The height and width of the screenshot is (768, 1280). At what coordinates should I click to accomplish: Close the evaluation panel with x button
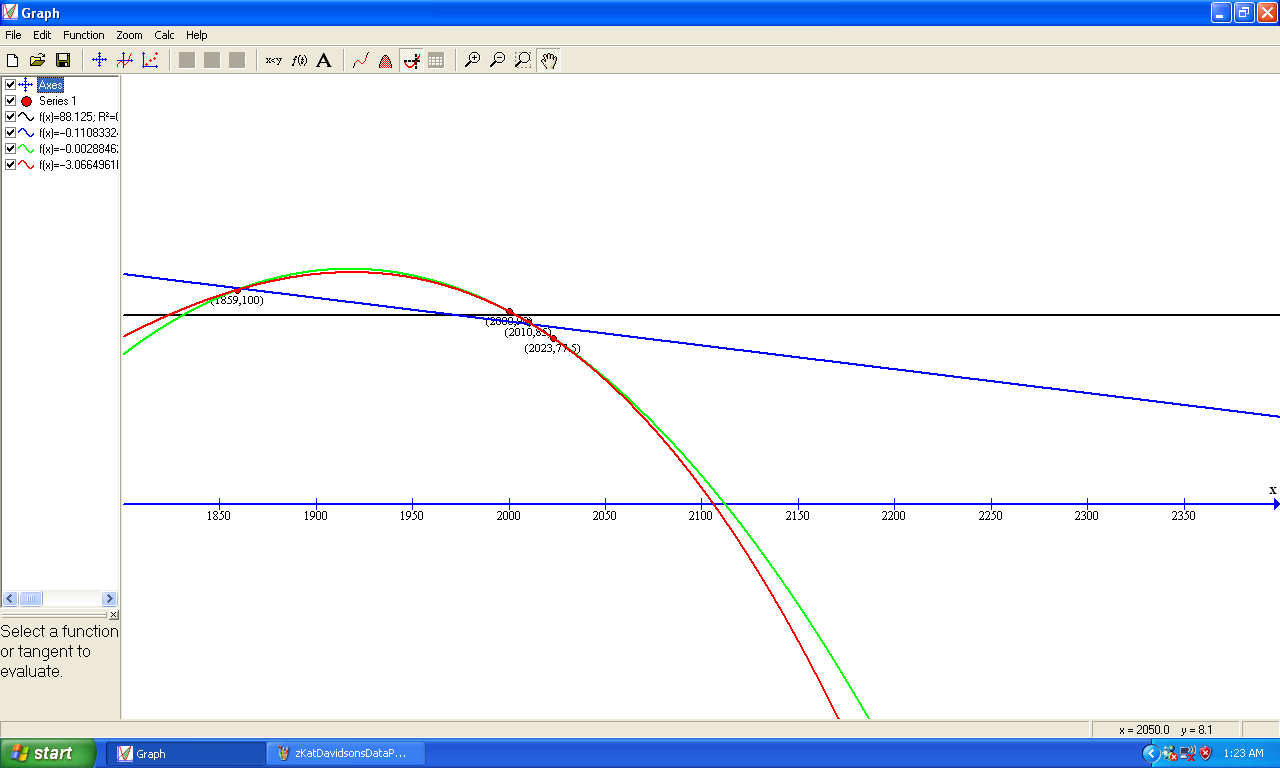click(x=114, y=615)
